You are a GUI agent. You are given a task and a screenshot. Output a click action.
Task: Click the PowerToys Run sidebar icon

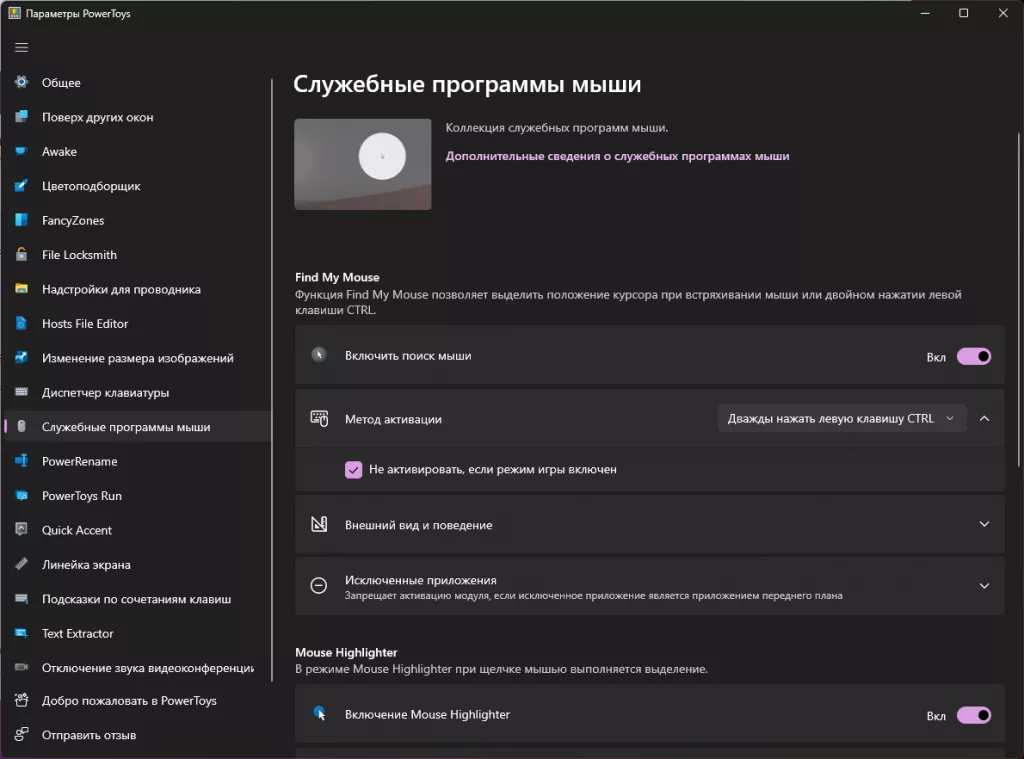tap(21, 496)
